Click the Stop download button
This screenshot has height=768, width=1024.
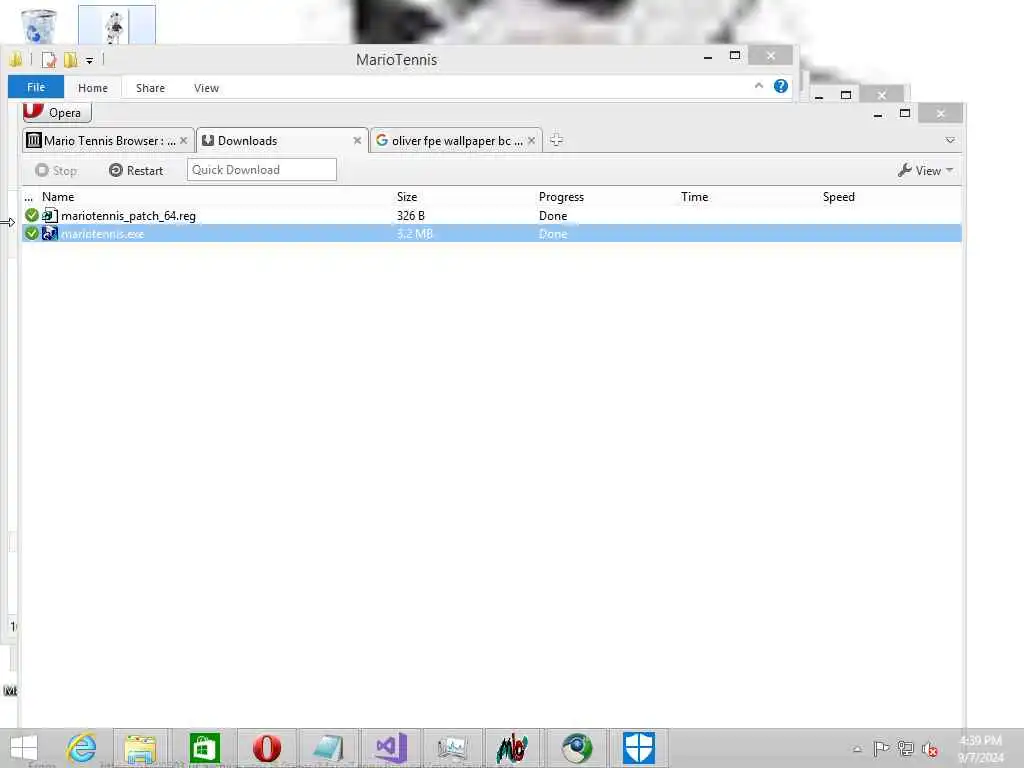(x=56, y=170)
